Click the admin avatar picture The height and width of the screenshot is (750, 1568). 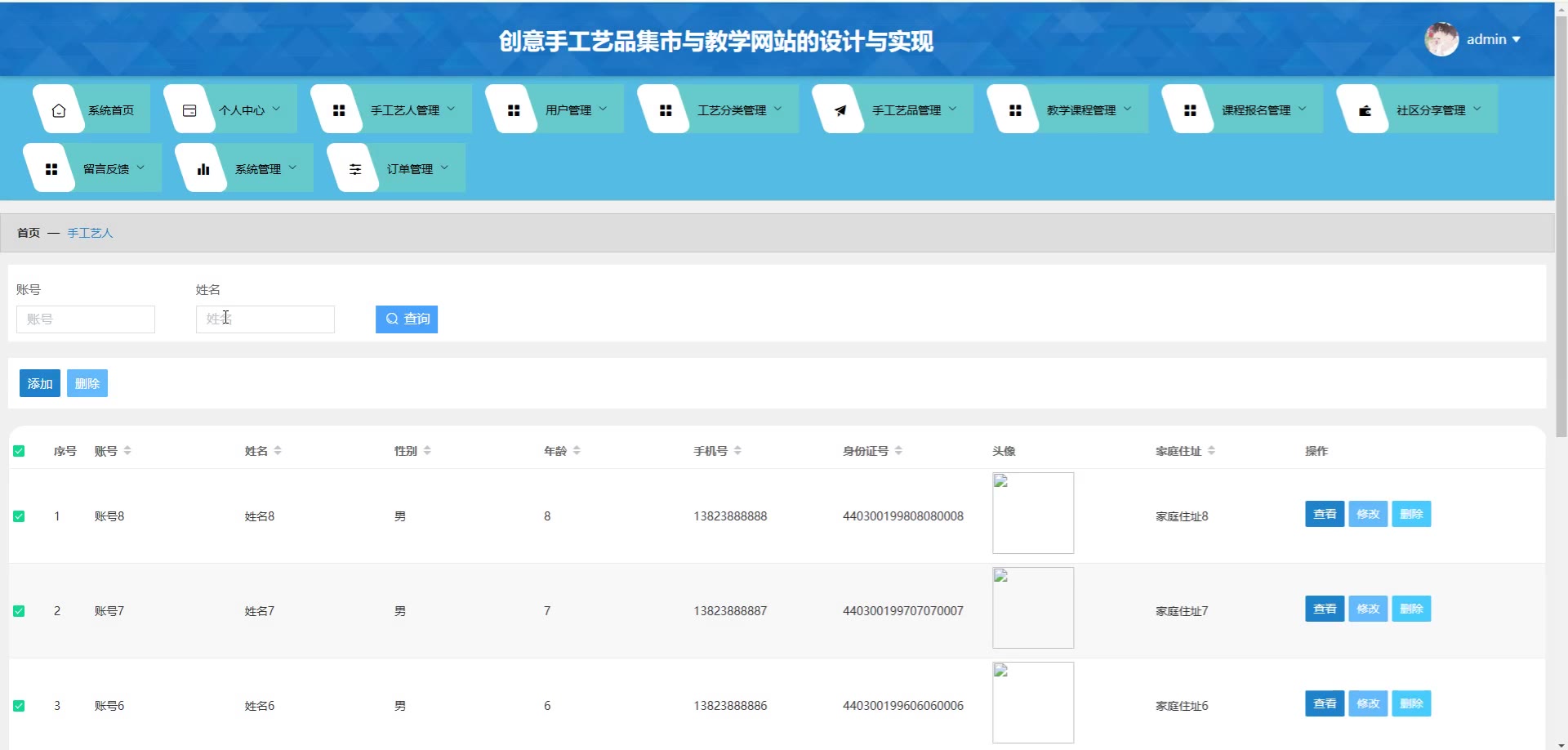[x=1441, y=39]
